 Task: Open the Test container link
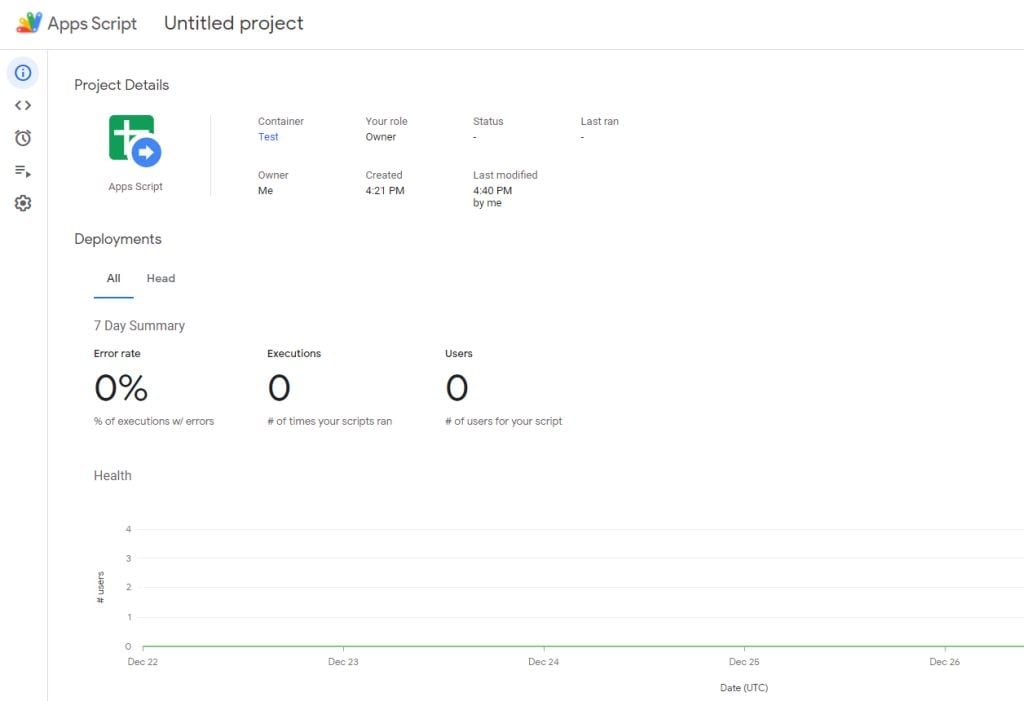(x=268, y=137)
